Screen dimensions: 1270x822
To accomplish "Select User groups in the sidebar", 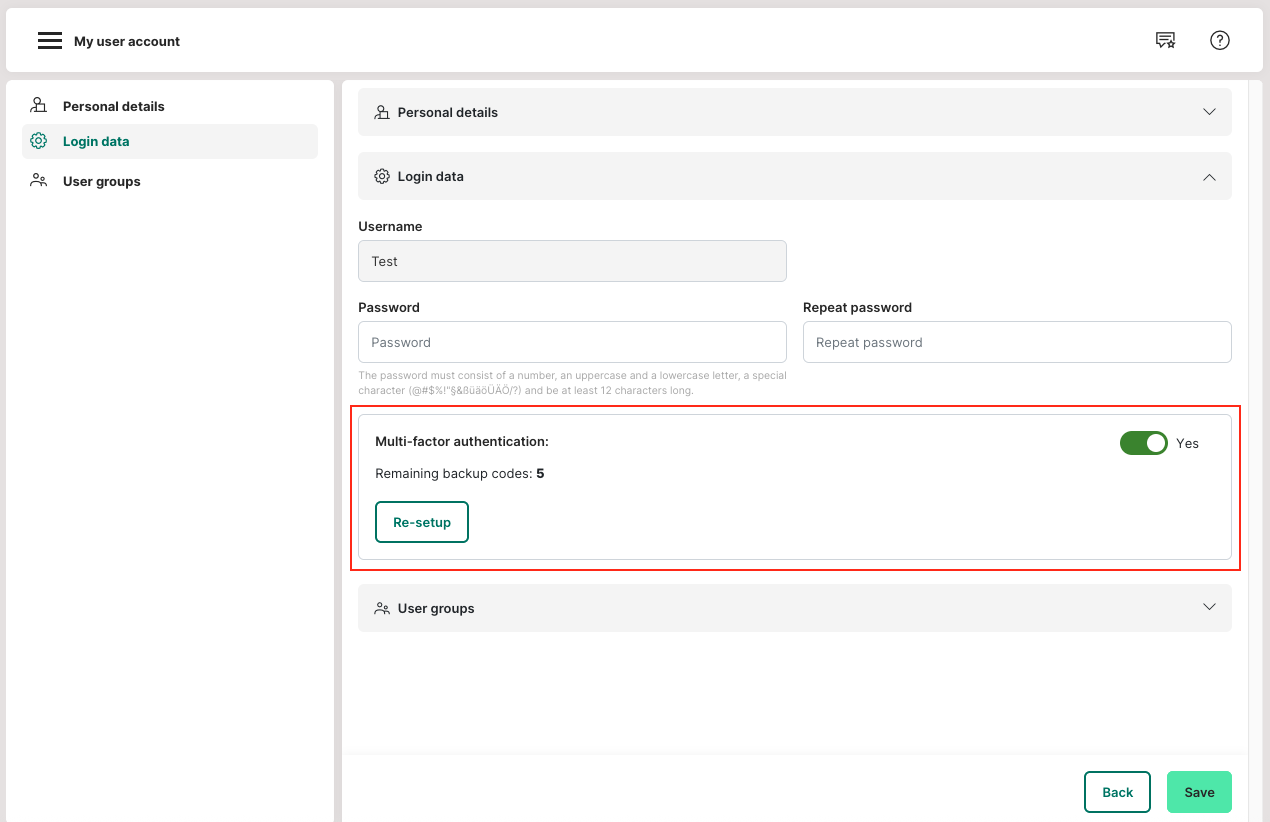I will click(x=101, y=181).
